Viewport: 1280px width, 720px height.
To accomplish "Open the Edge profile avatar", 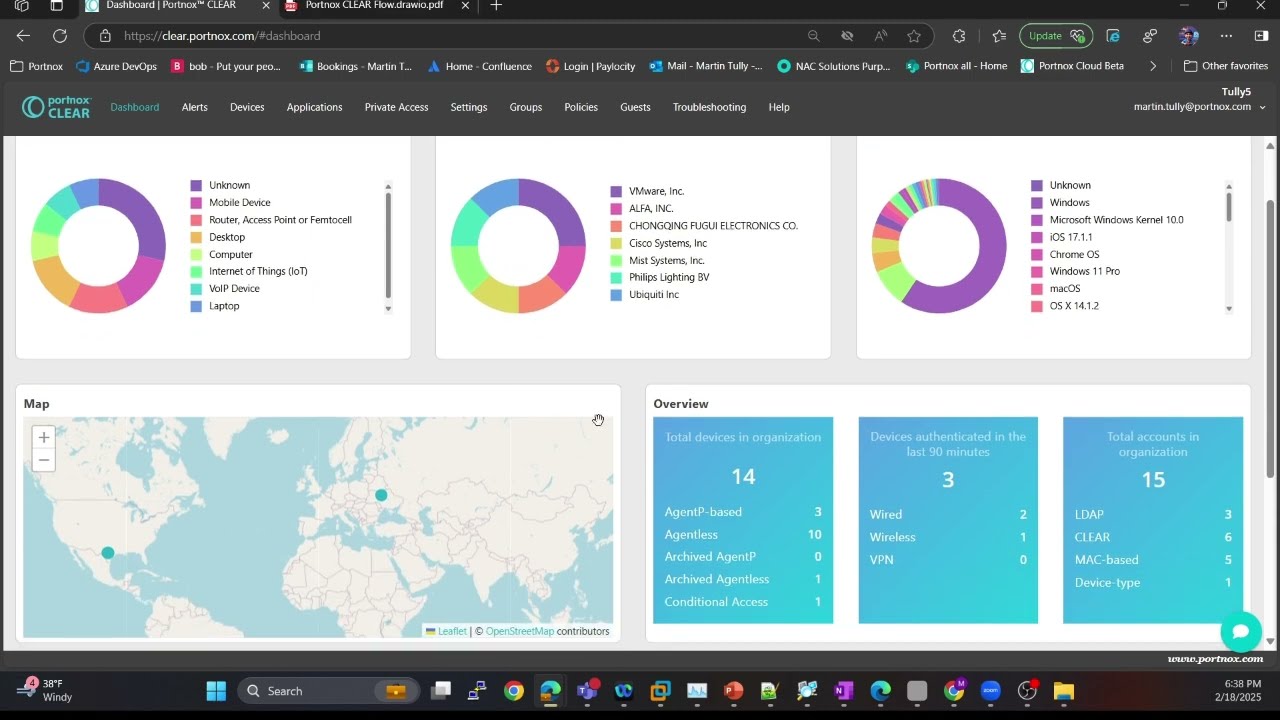I will click(x=1189, y=36).
